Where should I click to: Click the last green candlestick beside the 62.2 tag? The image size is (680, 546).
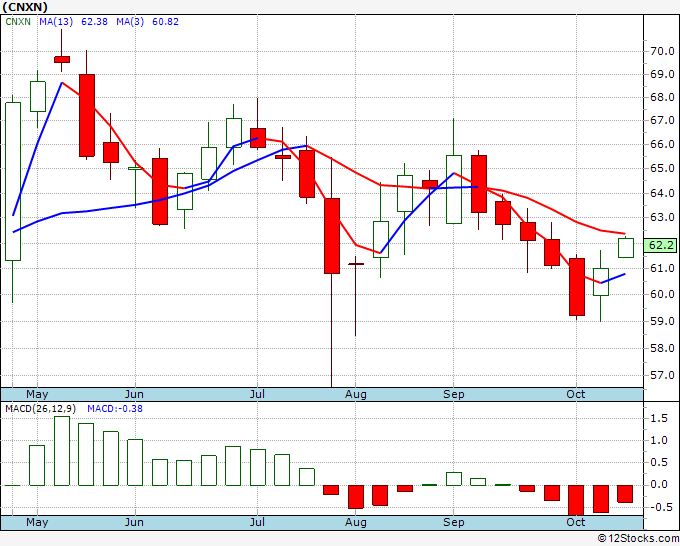[x=625, y=248]
